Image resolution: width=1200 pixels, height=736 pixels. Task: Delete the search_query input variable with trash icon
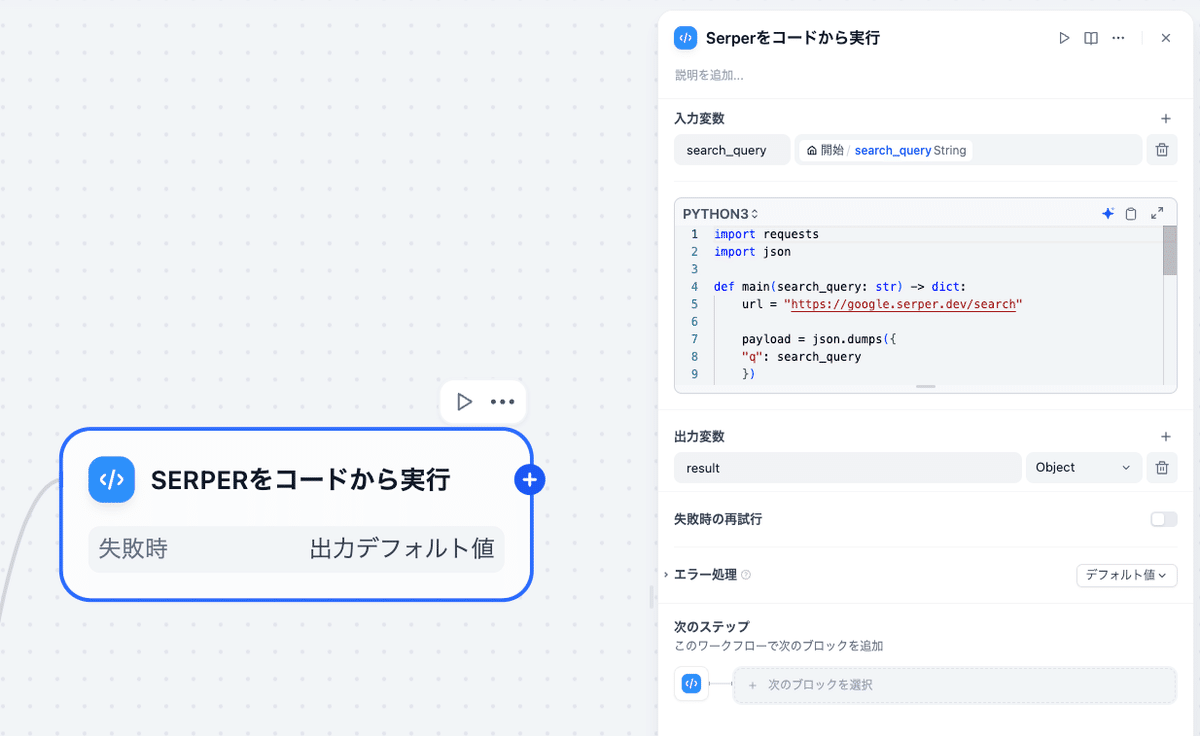coord(1161,149)
